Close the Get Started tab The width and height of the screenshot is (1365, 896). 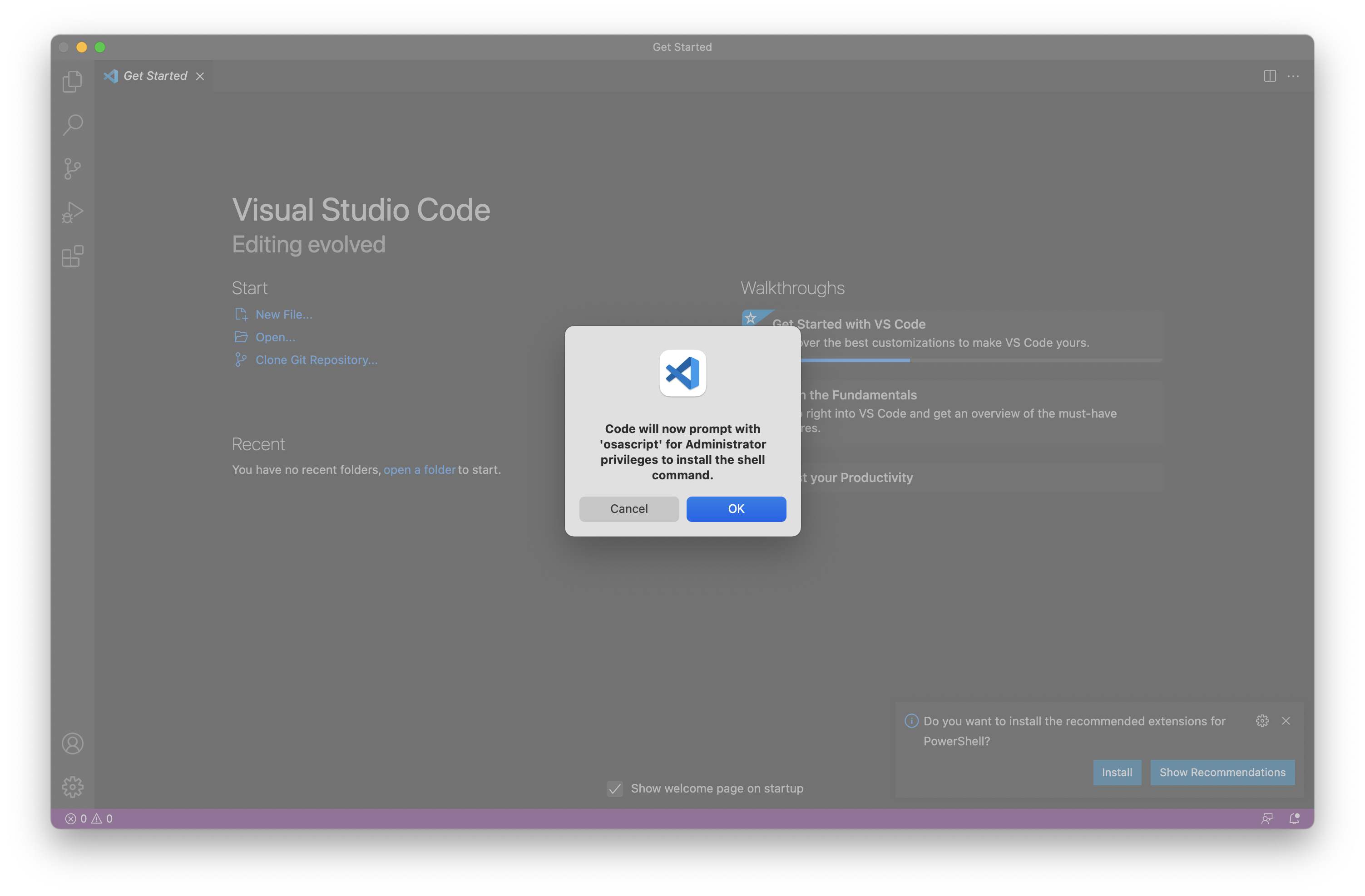(200, 76)
